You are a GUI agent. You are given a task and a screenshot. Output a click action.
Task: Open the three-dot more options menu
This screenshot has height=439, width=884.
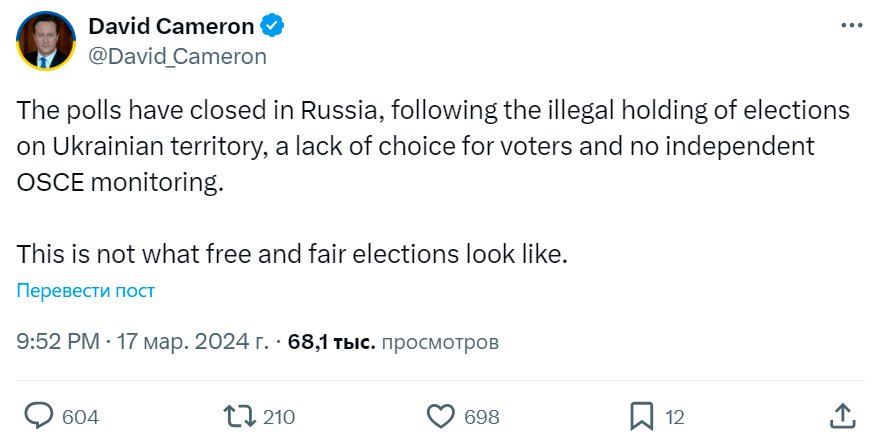[849, 26]
